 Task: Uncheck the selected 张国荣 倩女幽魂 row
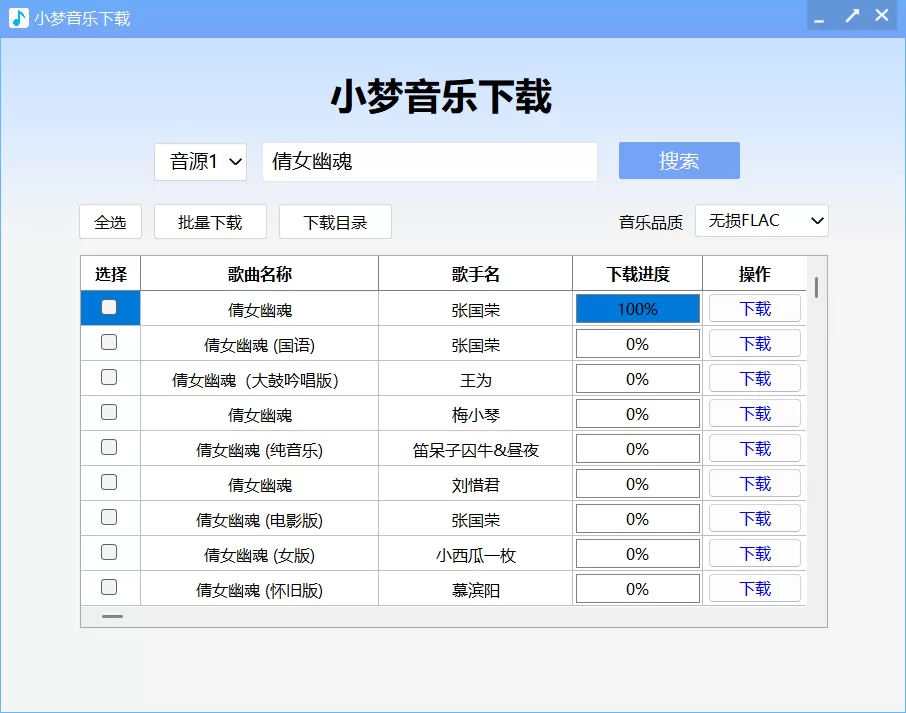click(x=109, y=307)
